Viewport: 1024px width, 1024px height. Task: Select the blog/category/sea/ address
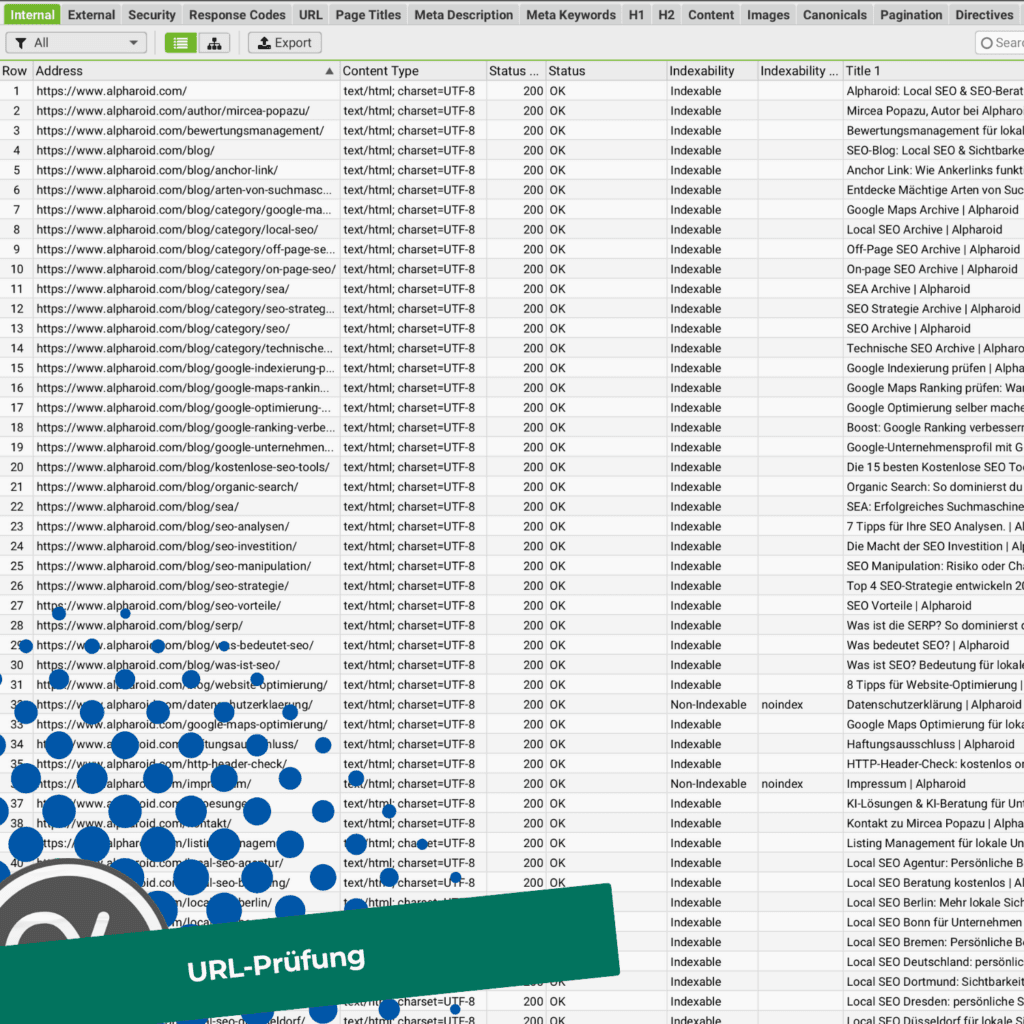[x=163, y=289]
